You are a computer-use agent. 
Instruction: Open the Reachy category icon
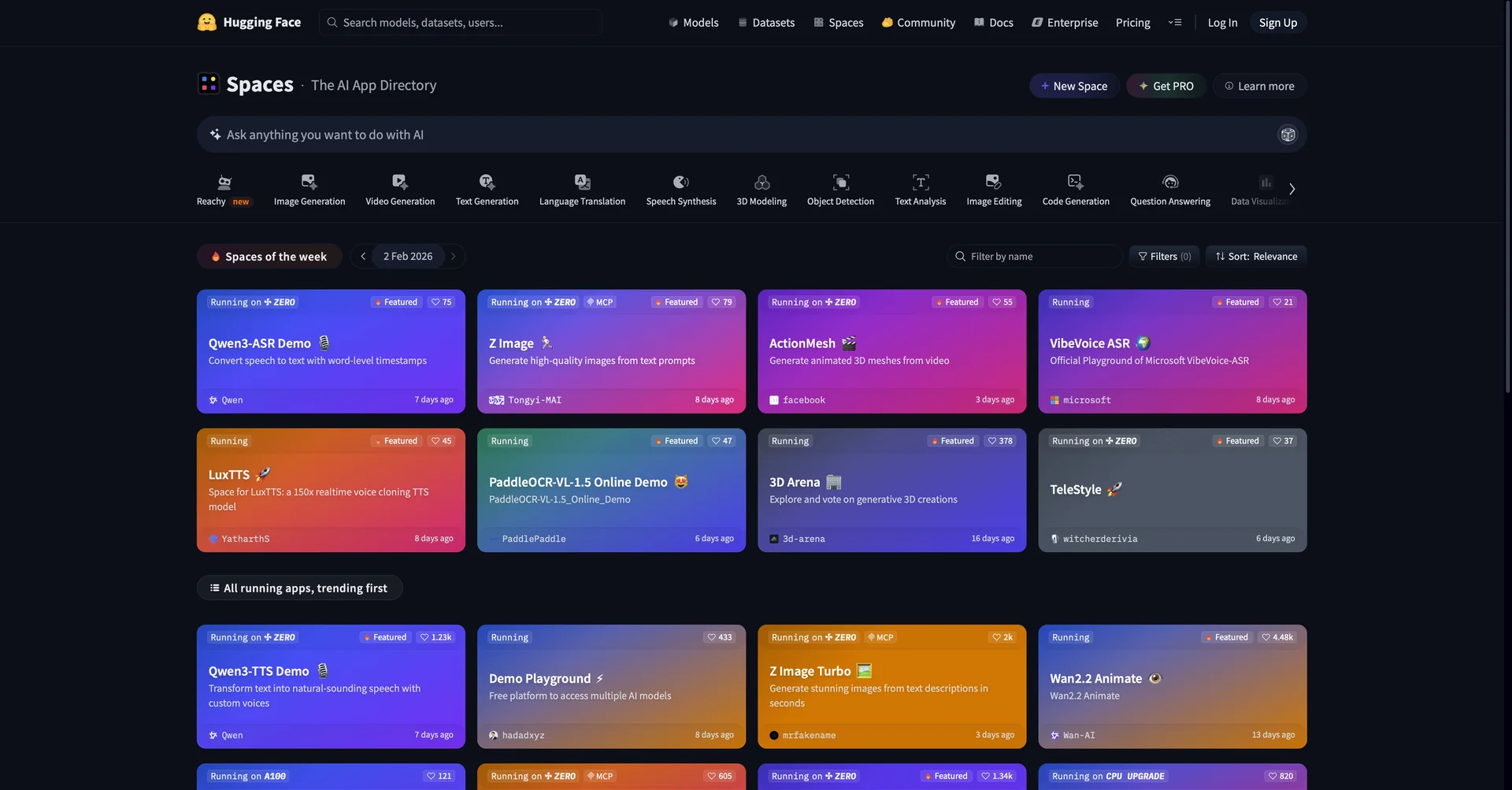click(224, 182)
